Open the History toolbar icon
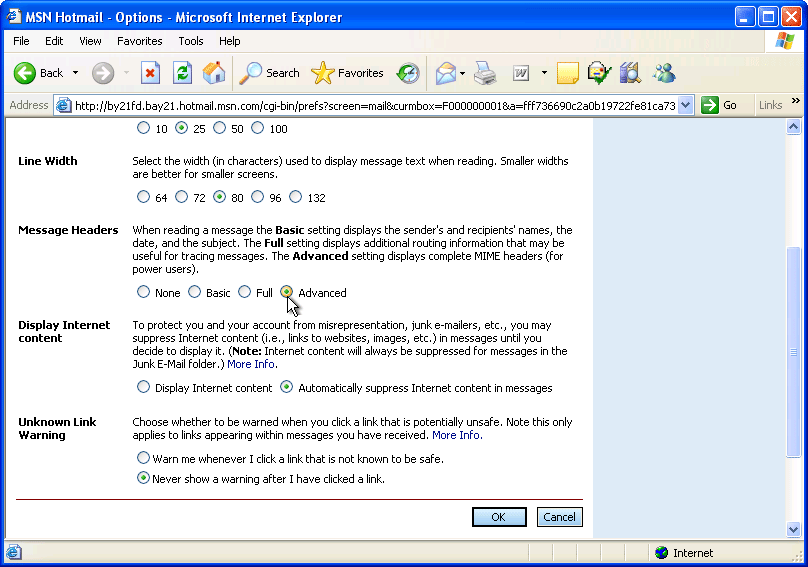This screenshot has height=567, width=808. [x=408, y=73]
